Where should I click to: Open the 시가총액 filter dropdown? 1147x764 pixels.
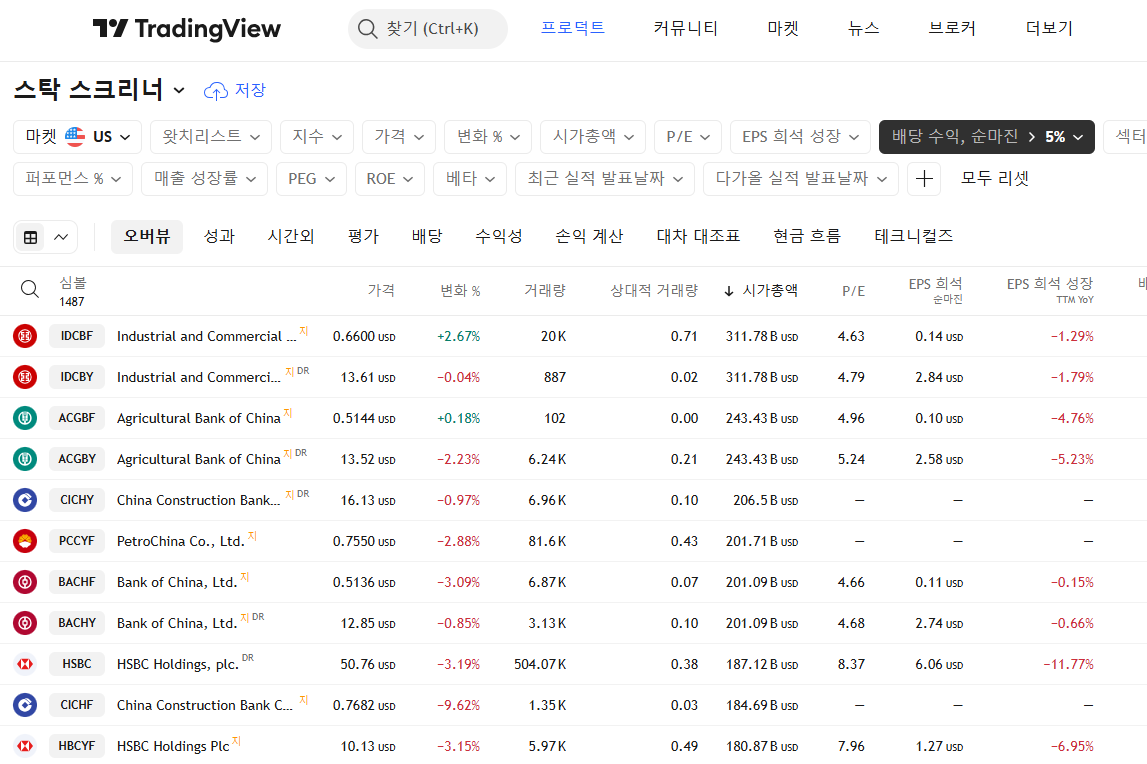coord(593,137)
